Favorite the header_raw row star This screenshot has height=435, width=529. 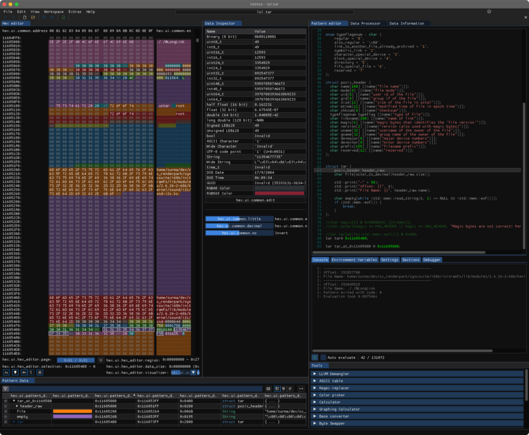pyautogui.click(x=5, y=406)
